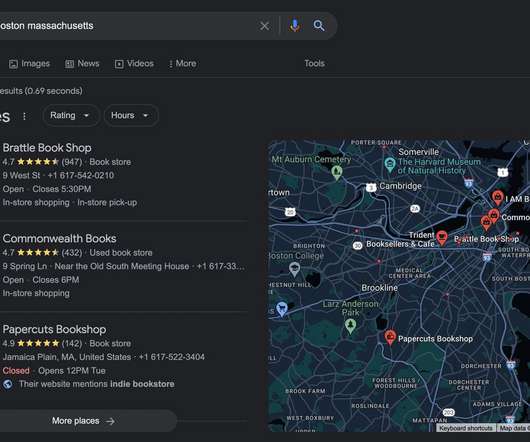This screenshot has width=530, height=442.
Task: Click the (142) review count
Action: click(72, 344)
